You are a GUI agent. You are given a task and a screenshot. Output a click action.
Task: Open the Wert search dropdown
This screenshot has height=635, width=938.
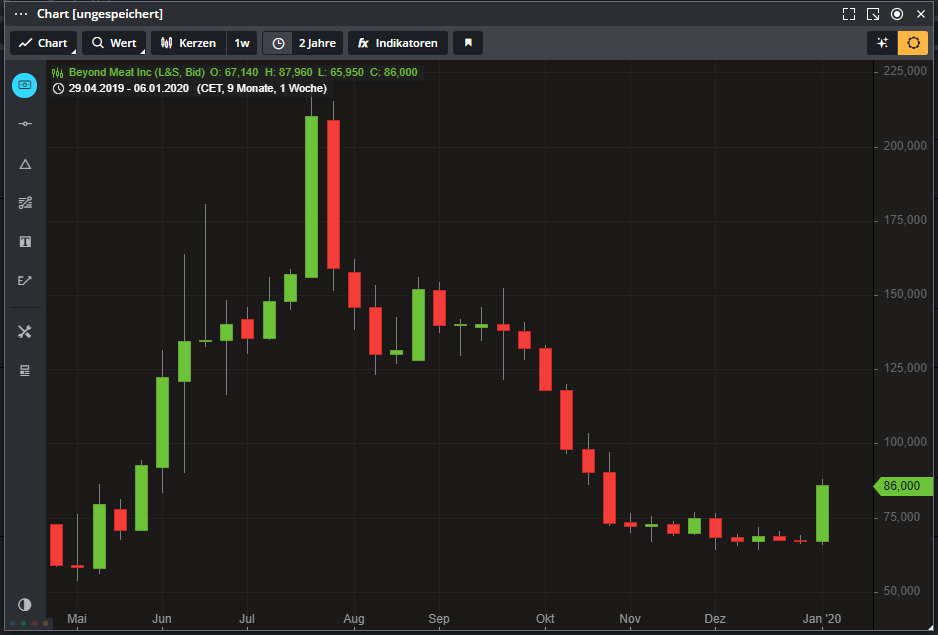pyautogui.click(x=114, y=43)
